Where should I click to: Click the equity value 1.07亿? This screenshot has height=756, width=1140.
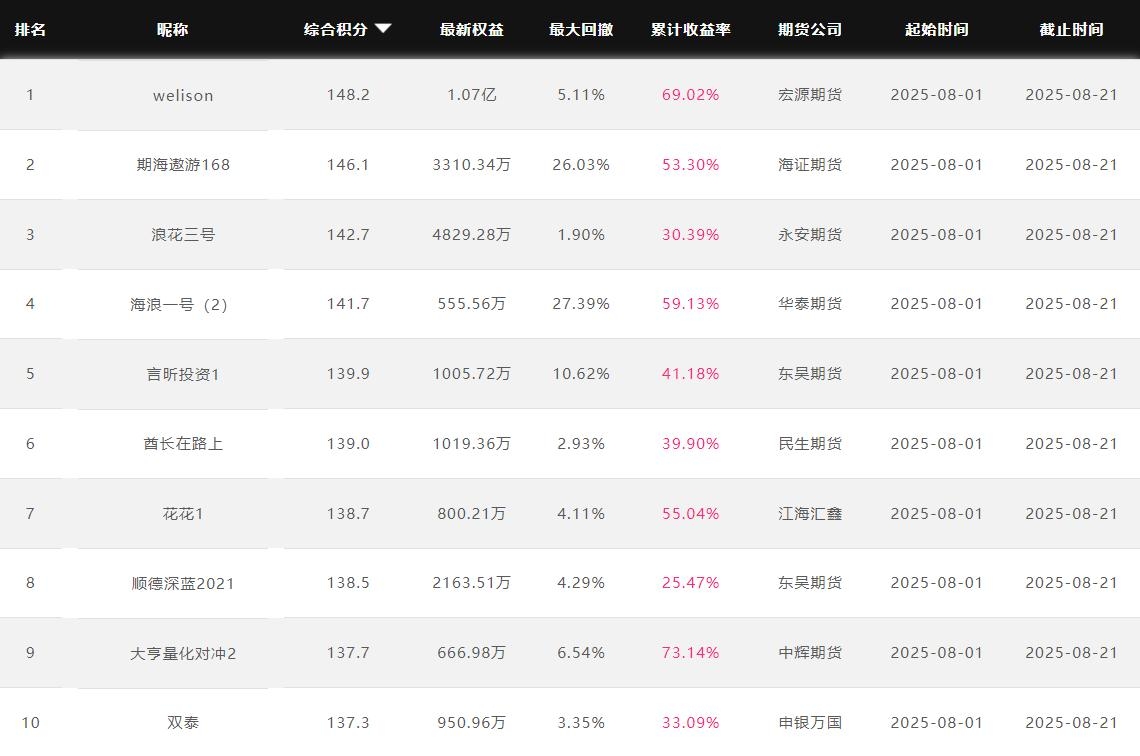tap(472, 94)
